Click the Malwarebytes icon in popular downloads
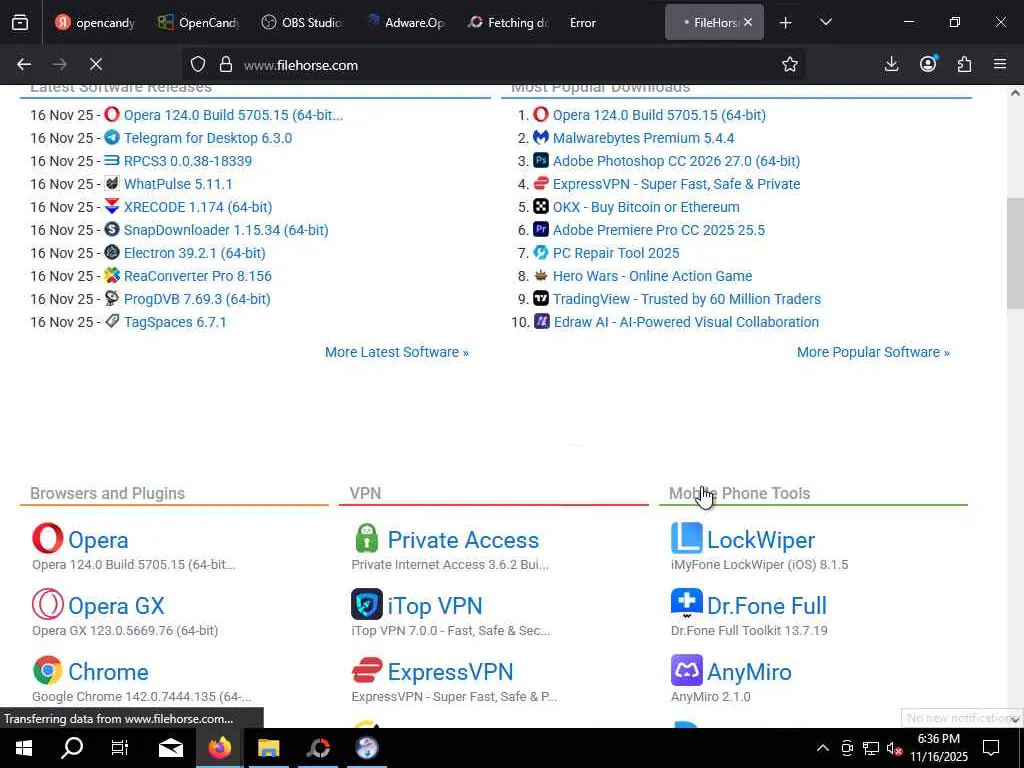The height and width of the screenshot is (768, 1024). [x=541, y=138]
